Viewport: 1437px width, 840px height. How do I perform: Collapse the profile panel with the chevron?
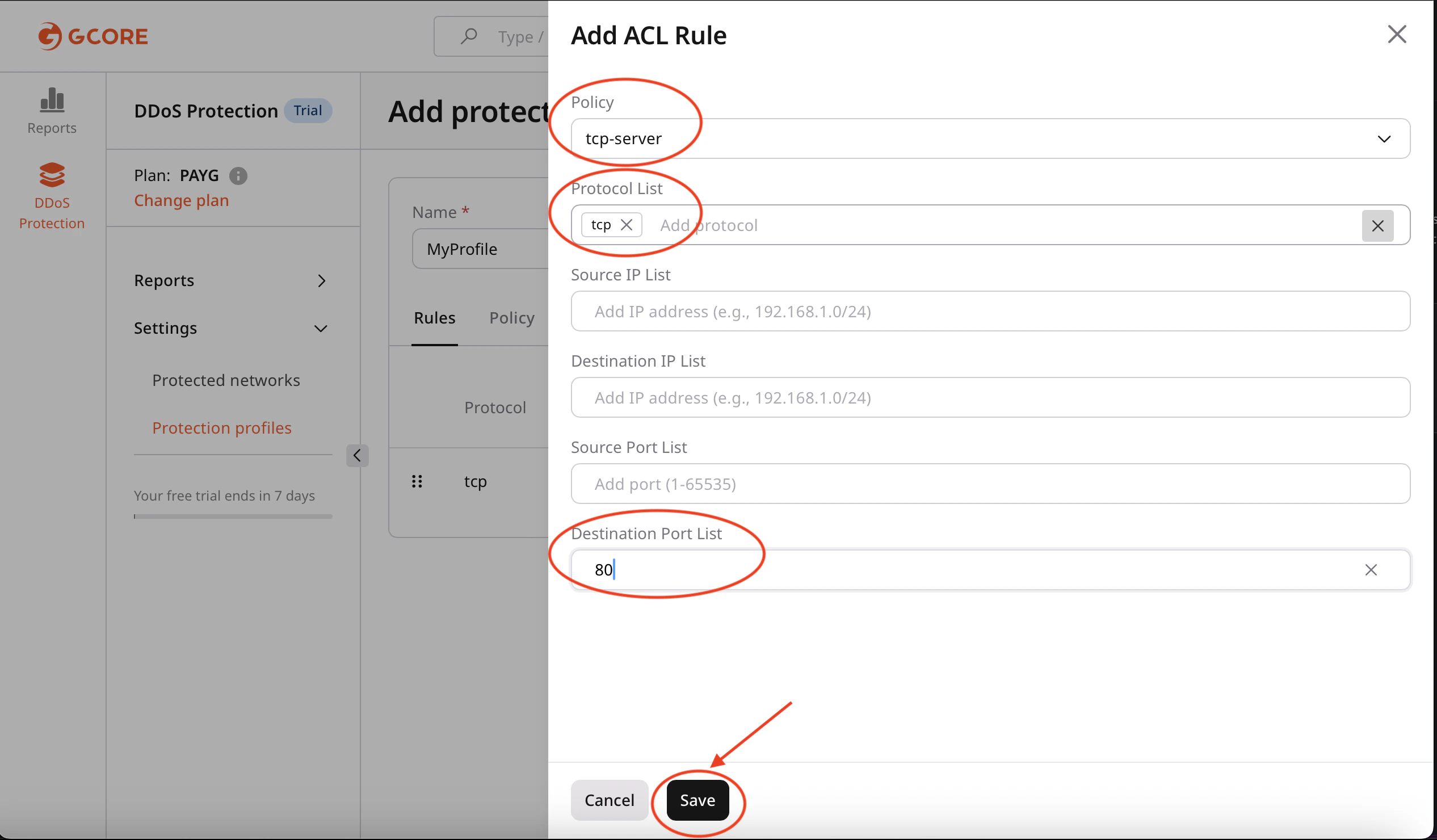[358, 455]
